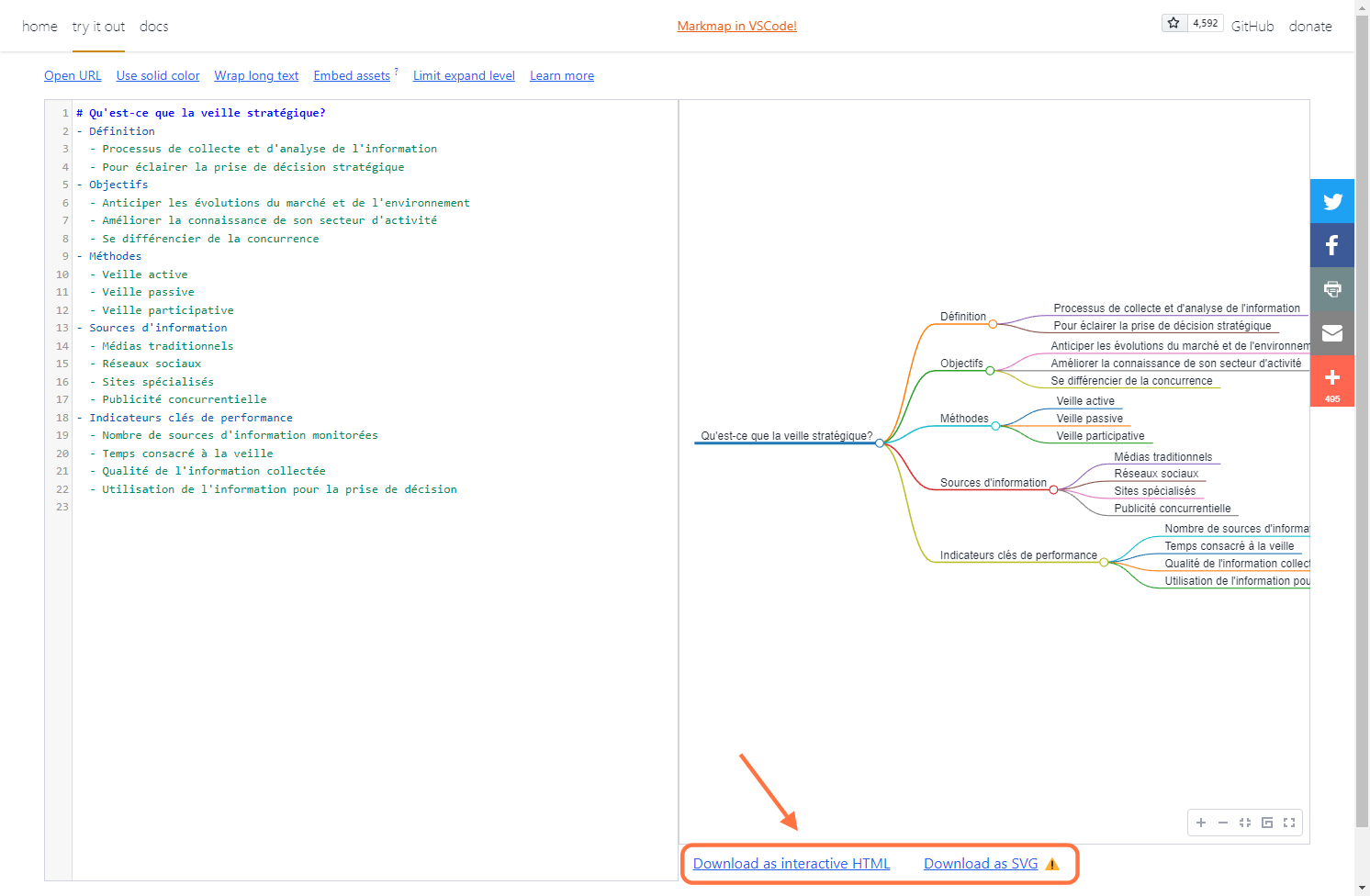Collapse the root node circle of mindmap
The width and height of the screenshot is (1370, 896).
pyautogui.click(x=880, y=443)
